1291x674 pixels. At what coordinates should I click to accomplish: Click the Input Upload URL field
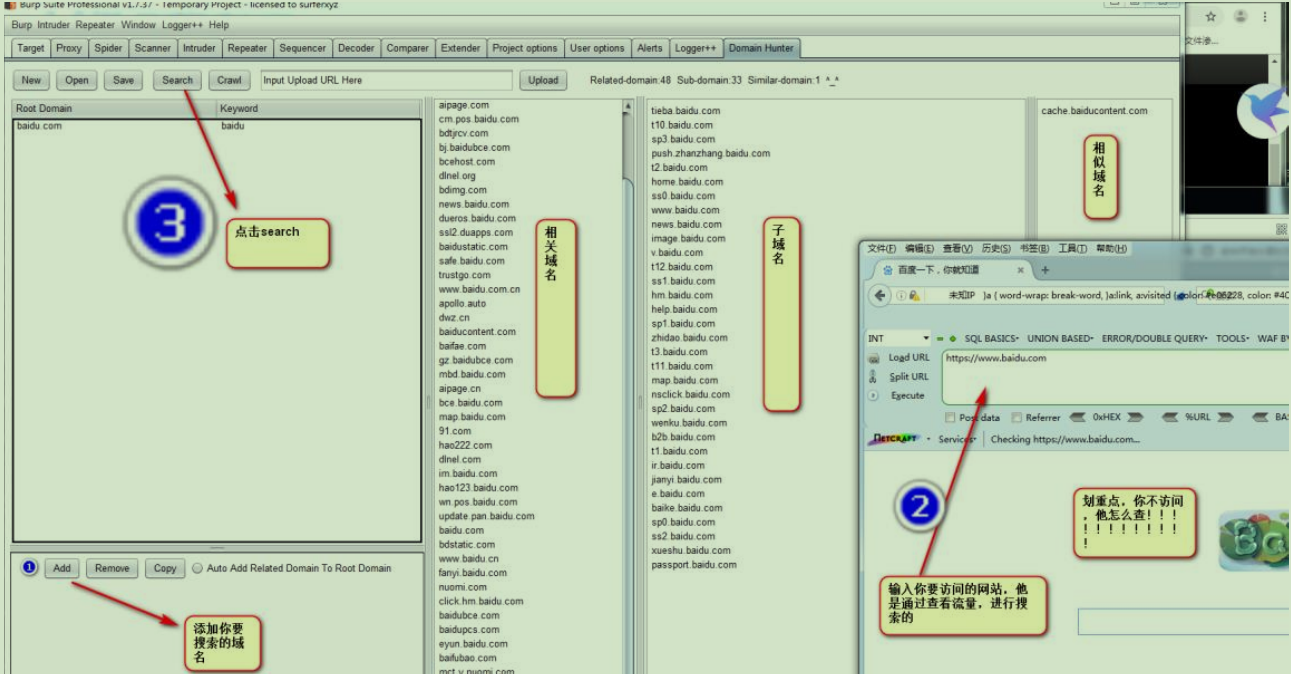pyautogui.click(x=386, y=80)
